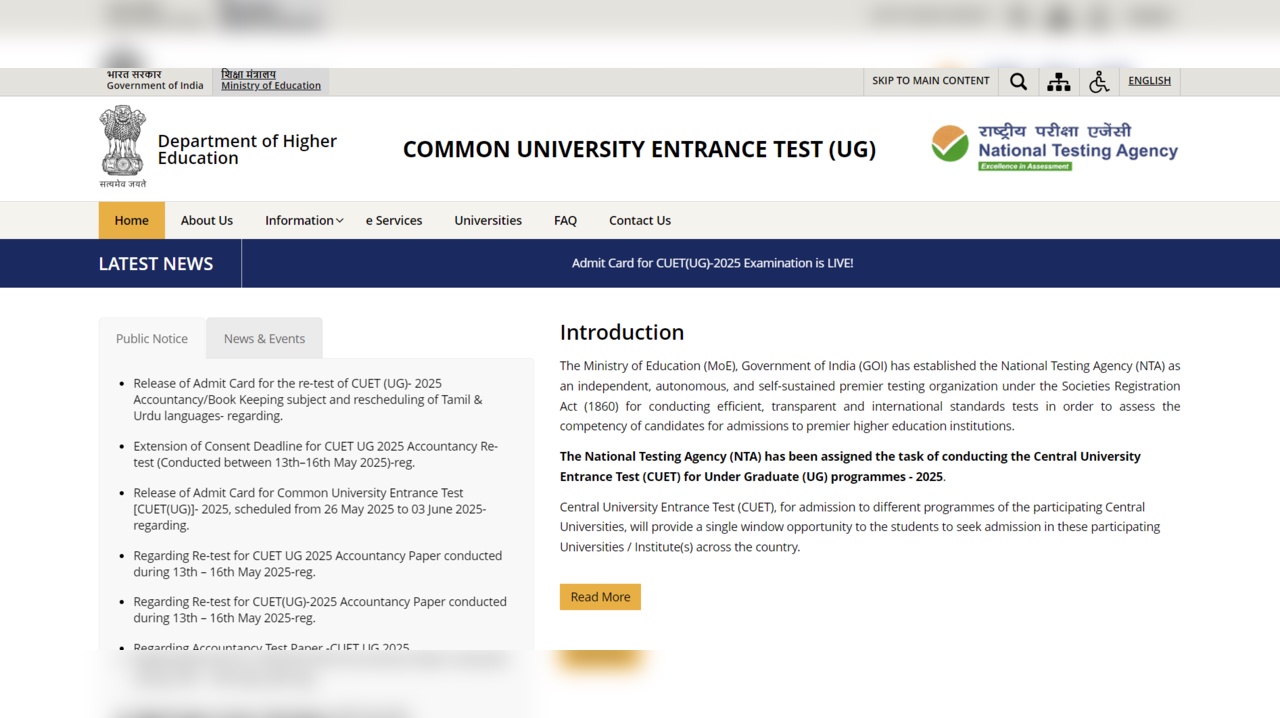Click the Introduction heading
The image size is (1280, 718).
(x=622, y=333)
